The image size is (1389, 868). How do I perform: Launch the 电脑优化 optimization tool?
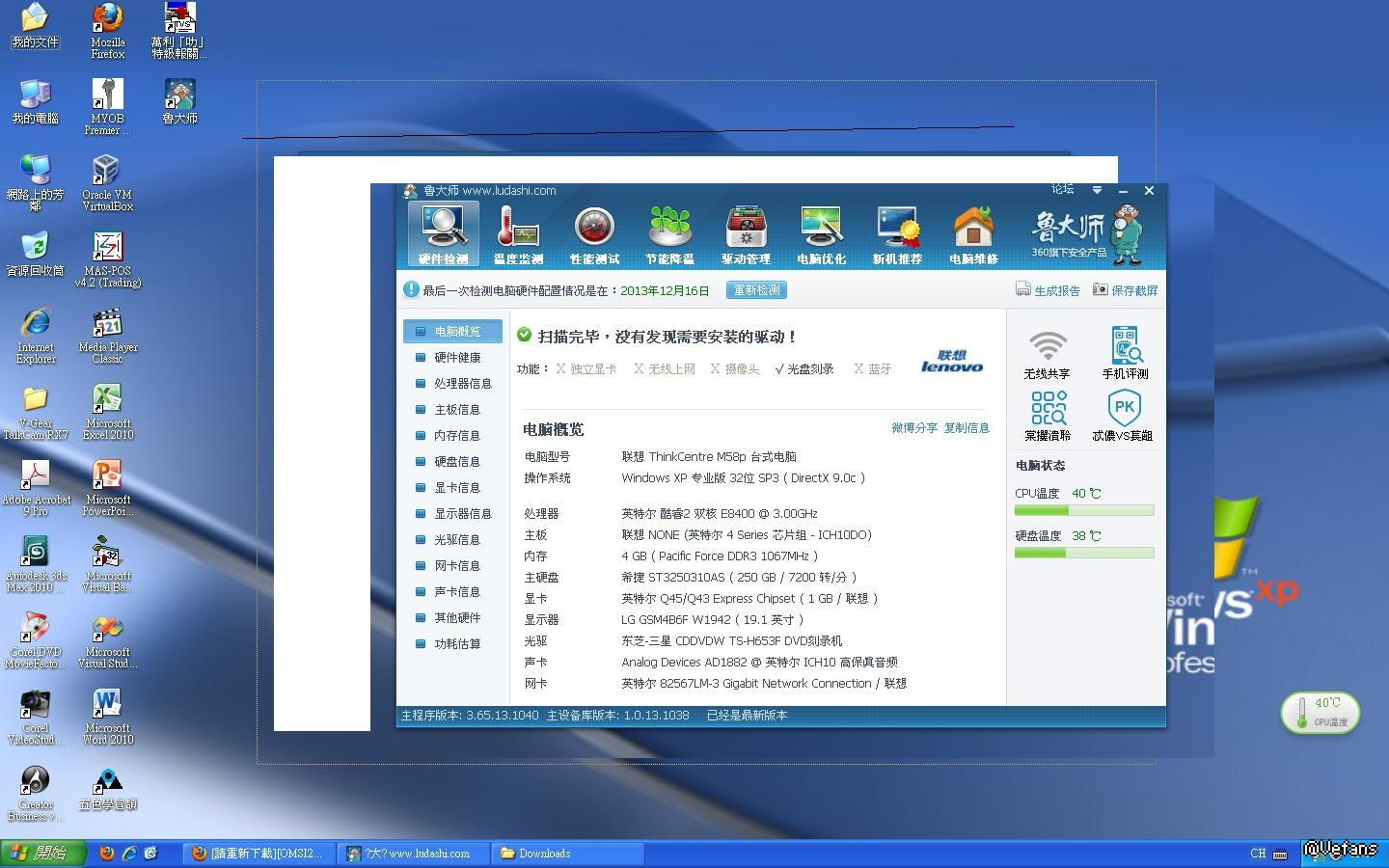(x=821, y=234)
